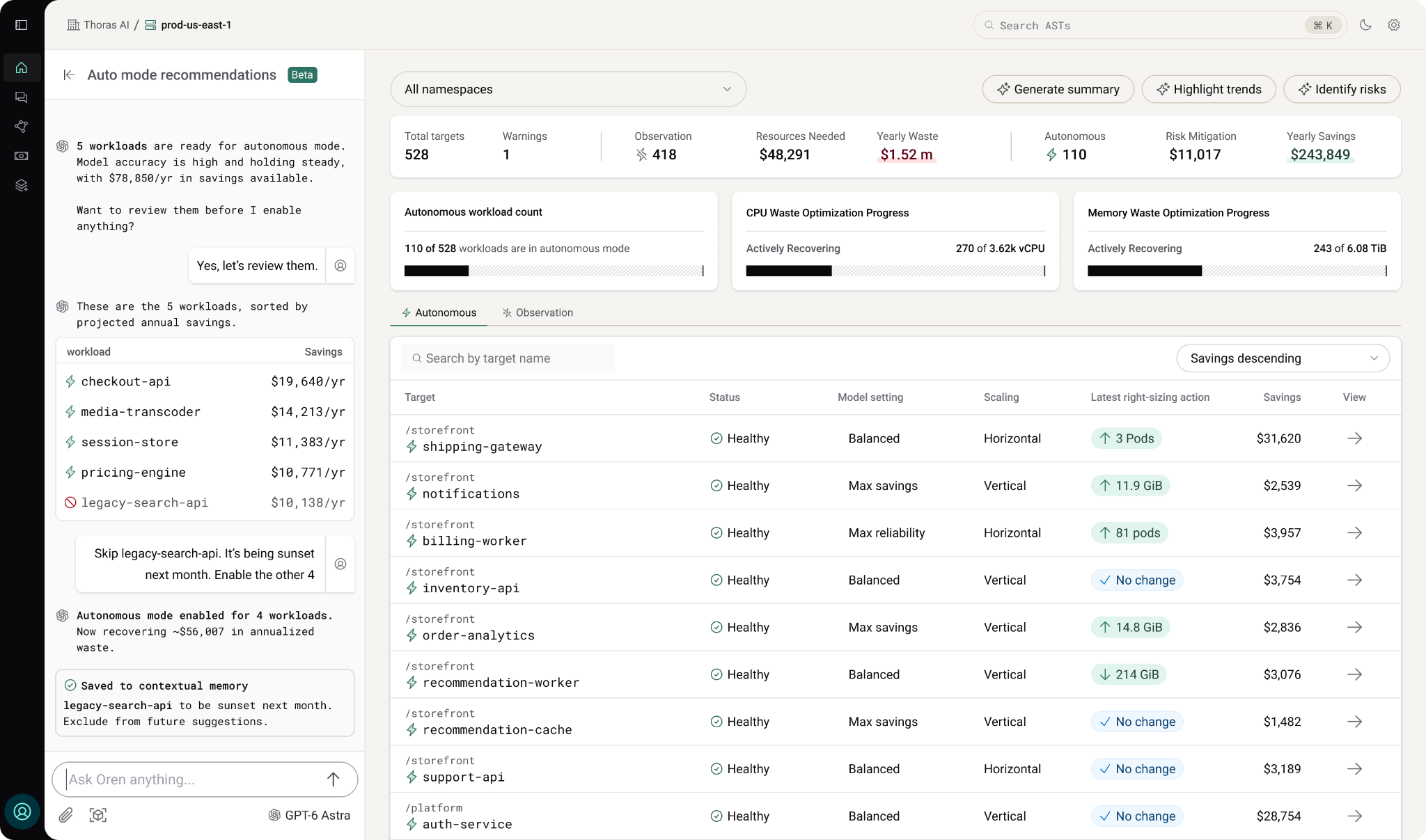Image resolution: width=1426 pixels, height=840 pixels.
Task: Click the Thoras AI breadcrumb
Action: pos(98,25)
